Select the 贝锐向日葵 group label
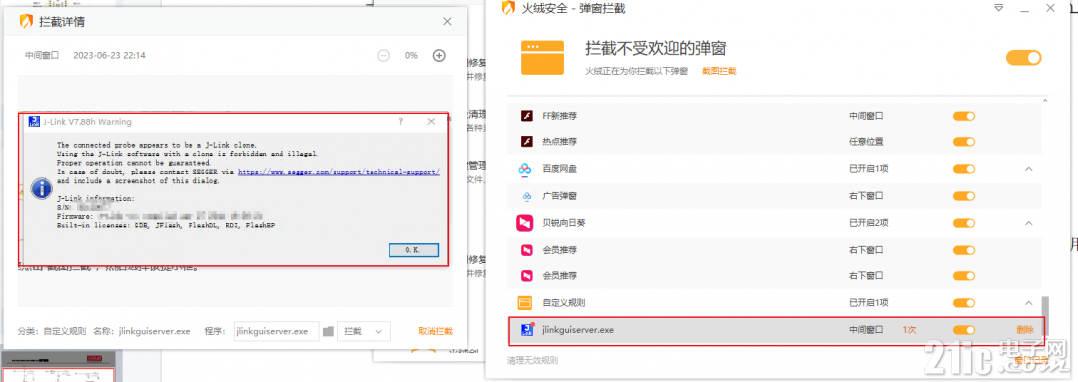Image resolution: width=1078 pixels, height=382 pixels. (564, 223)
